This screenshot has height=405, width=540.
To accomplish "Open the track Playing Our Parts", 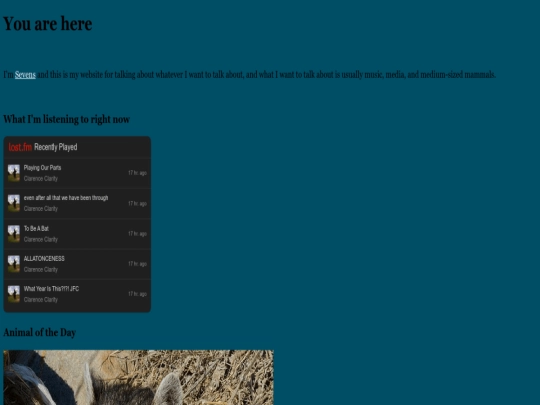I will pos(42,168).
